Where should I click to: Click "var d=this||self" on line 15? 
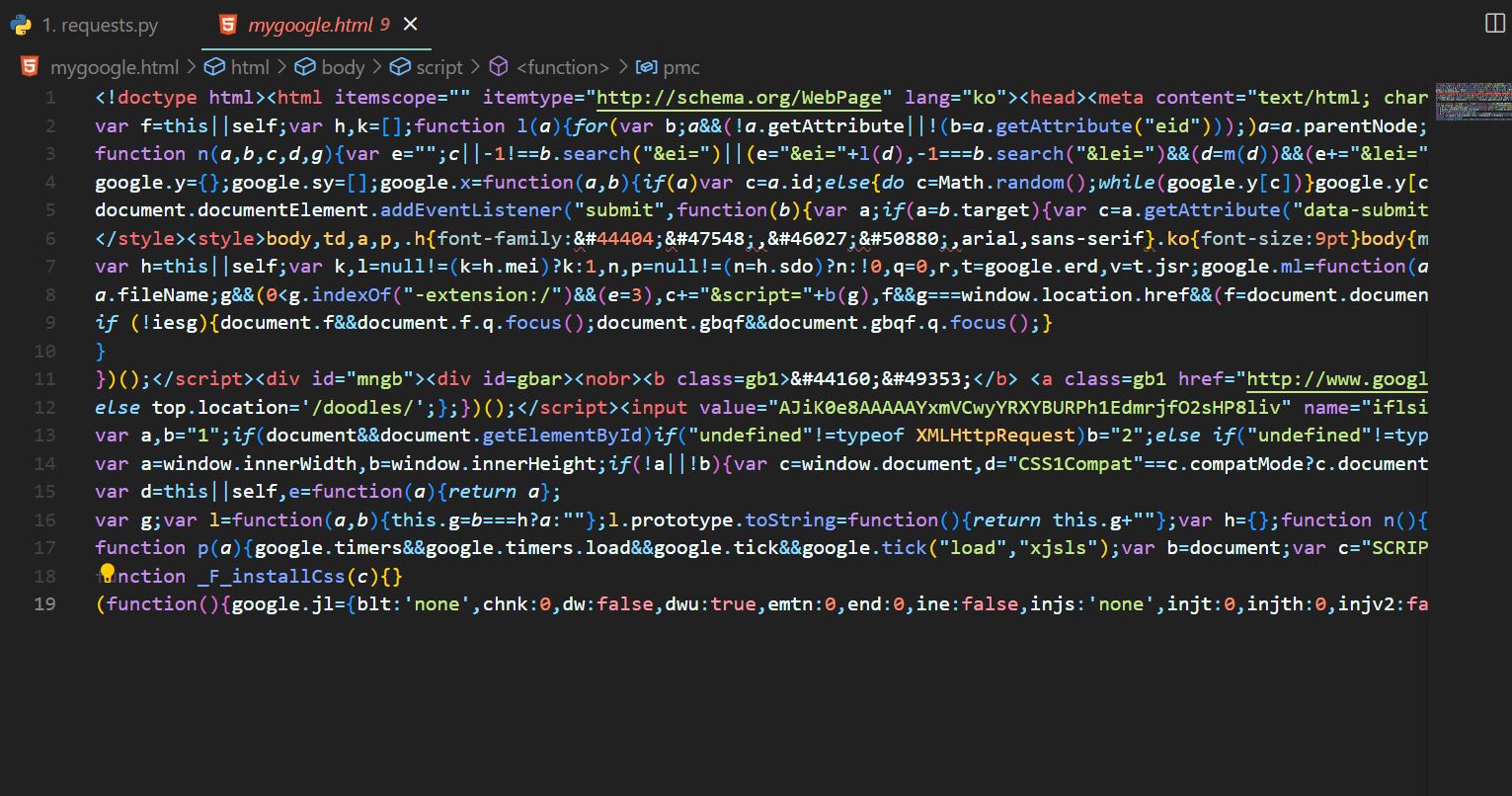[186, 492]
